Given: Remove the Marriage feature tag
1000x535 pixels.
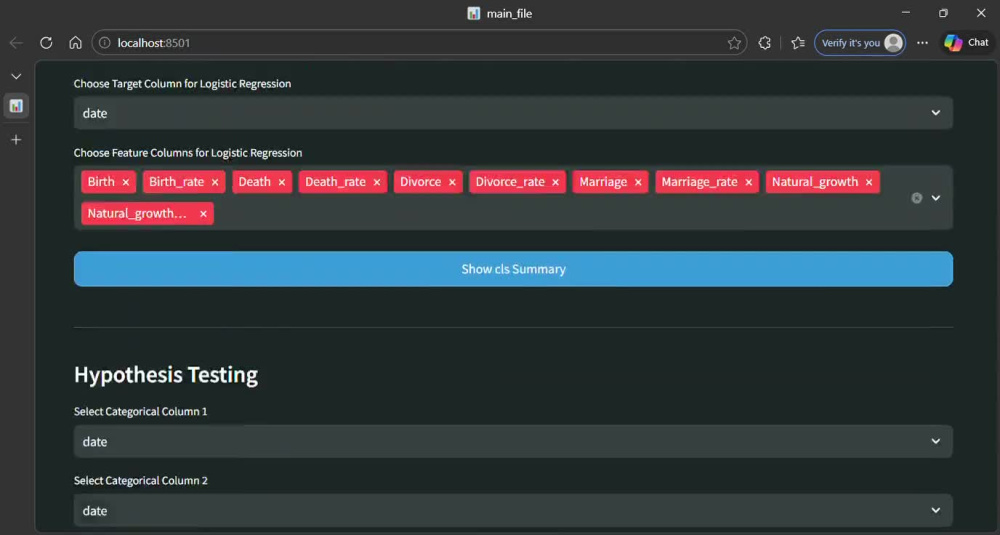Looking at the screenshot, I should [x=638, y=182].
